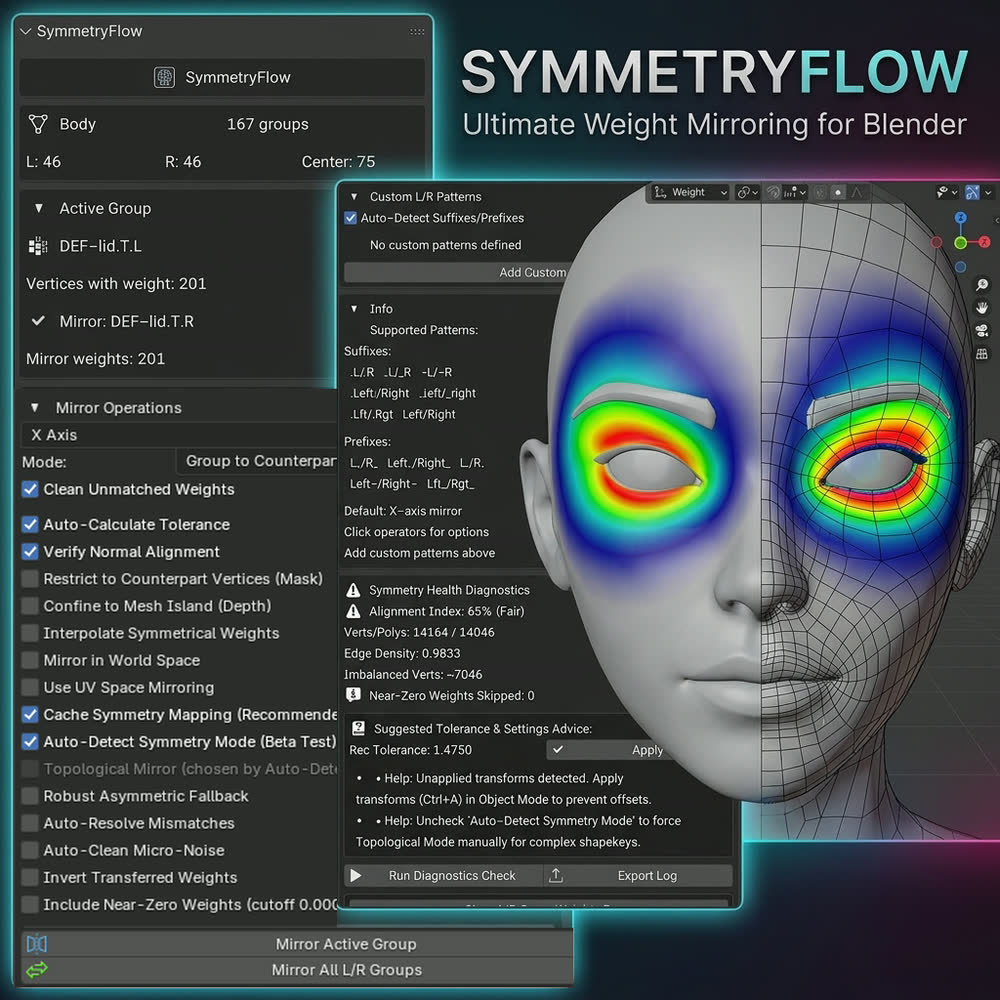The width and height of the screenshot is (1000, 1000).
Task: Click the blue Z axis gizmo handle
Action: point(960,217)
